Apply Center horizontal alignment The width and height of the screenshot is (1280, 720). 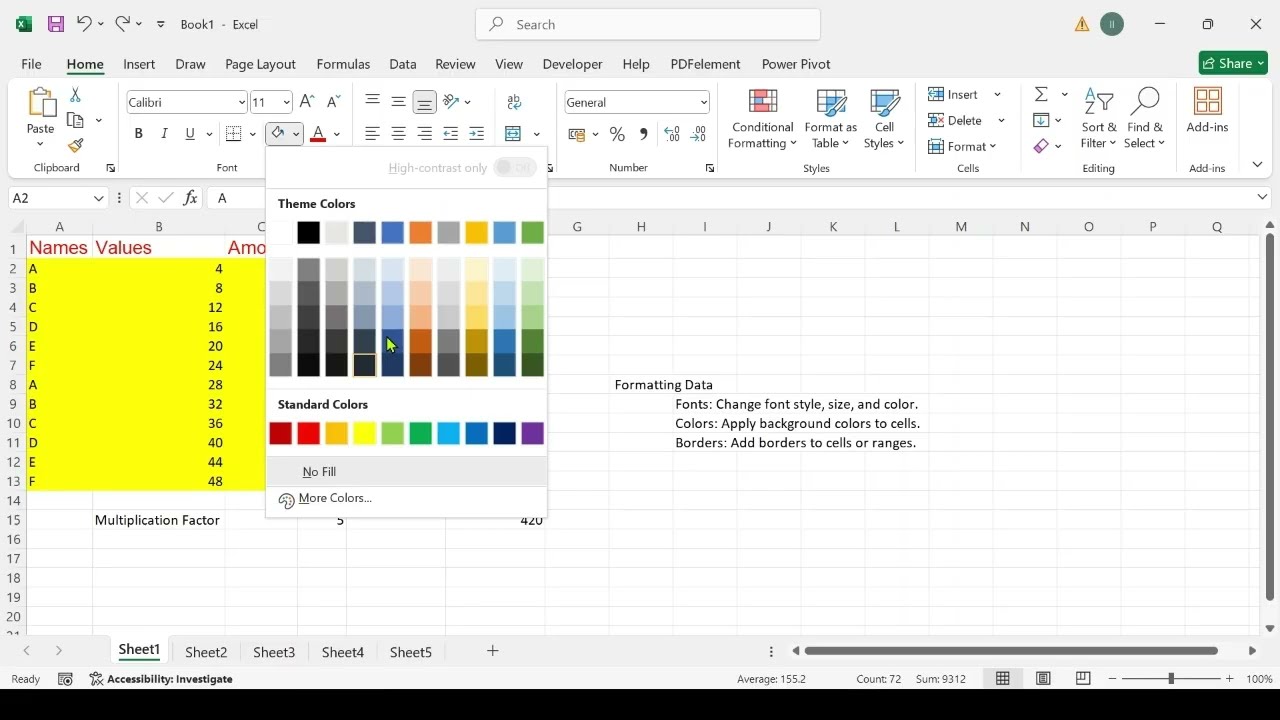[398, 134]
